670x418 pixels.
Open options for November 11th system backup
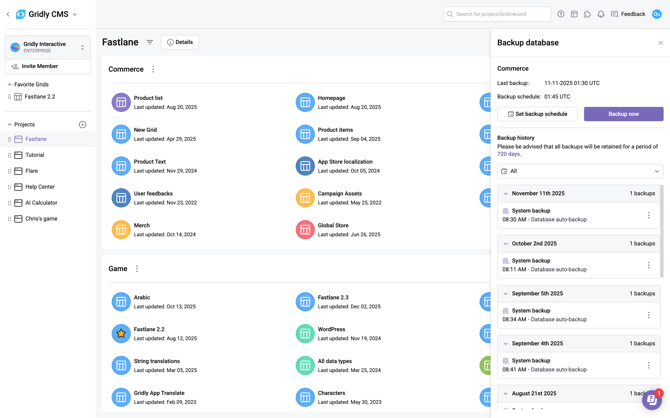[648, 215]
